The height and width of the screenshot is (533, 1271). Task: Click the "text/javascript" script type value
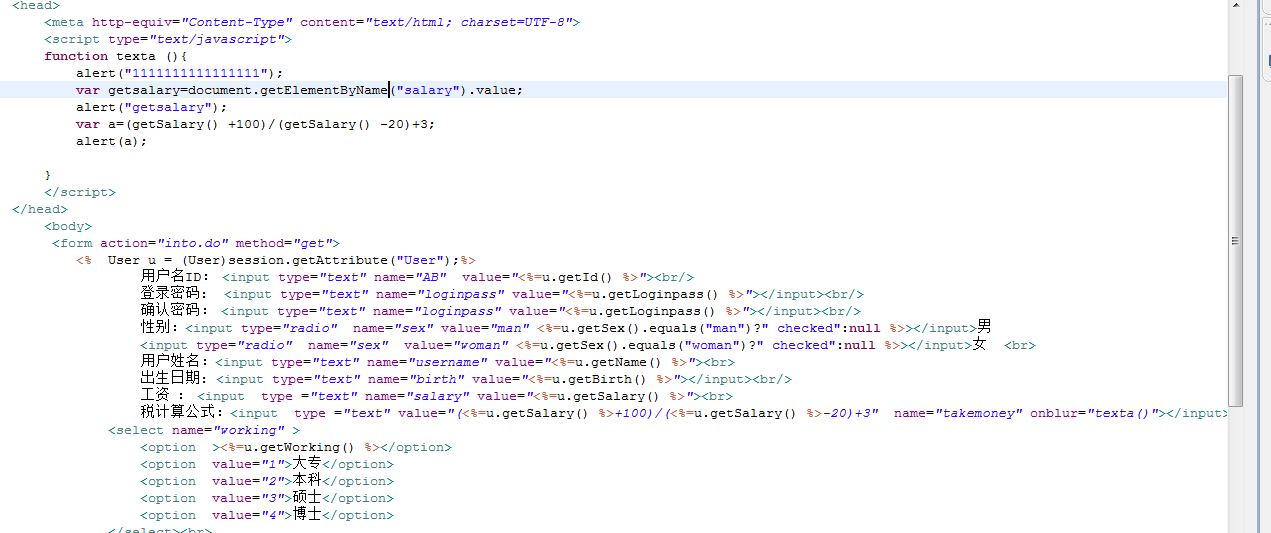(212, 39)
